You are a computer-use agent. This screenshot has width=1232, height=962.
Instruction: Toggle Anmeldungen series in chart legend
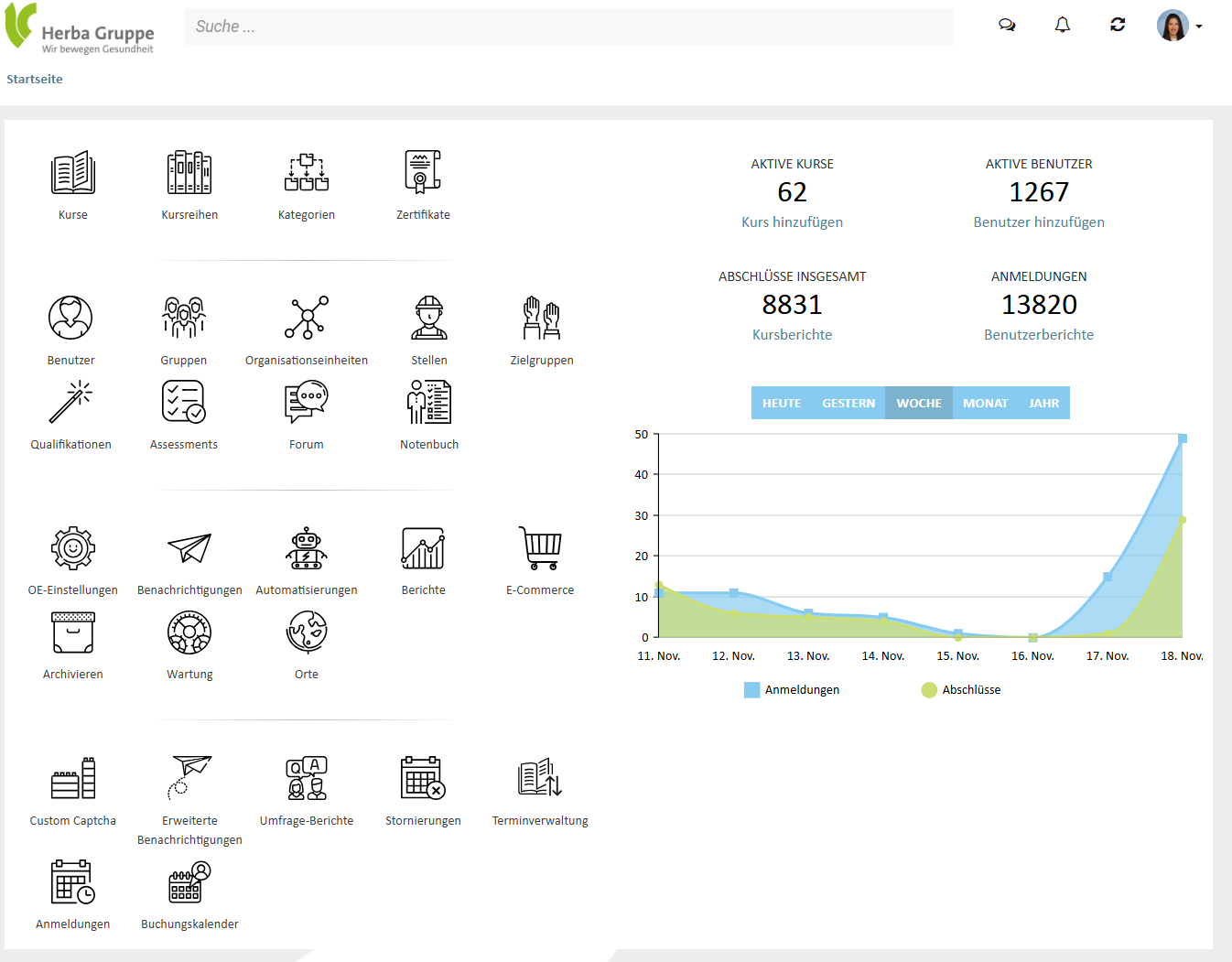pyautogui.click(x=793, y=690)
